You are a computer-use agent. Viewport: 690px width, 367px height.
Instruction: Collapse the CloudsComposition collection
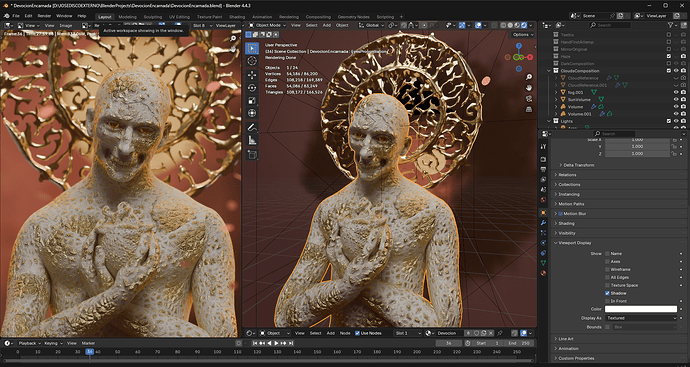549,71
